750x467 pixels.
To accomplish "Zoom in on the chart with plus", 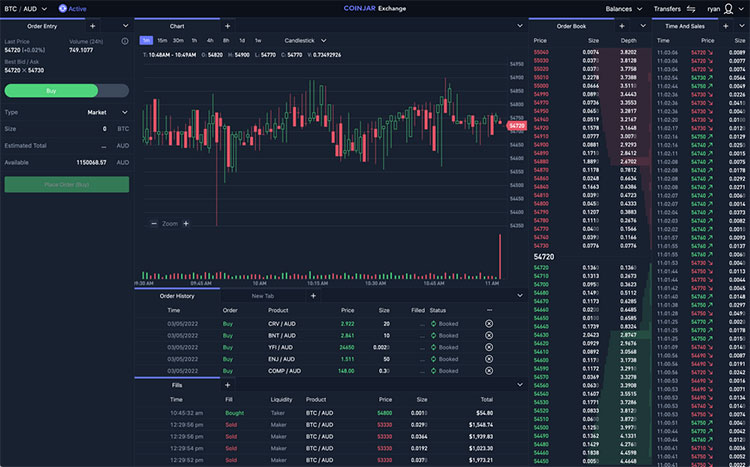I will click(186, 224).
